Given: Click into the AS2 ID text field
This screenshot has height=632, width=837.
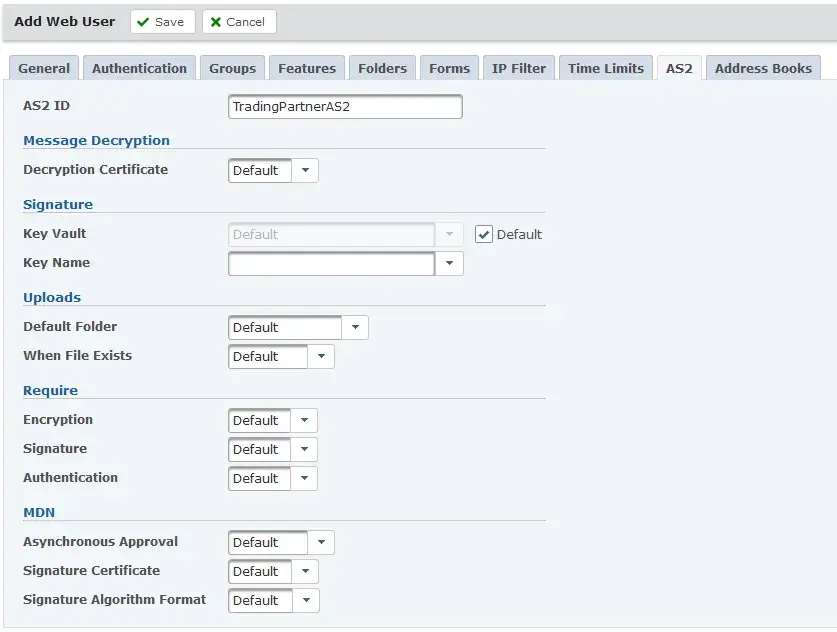Looking at the screenshot, I should [x=345, y=107].
